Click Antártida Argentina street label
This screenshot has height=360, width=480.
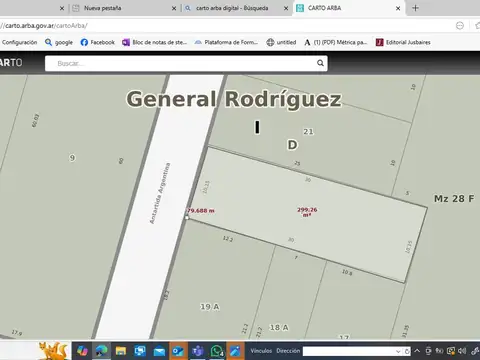(160, 193)
